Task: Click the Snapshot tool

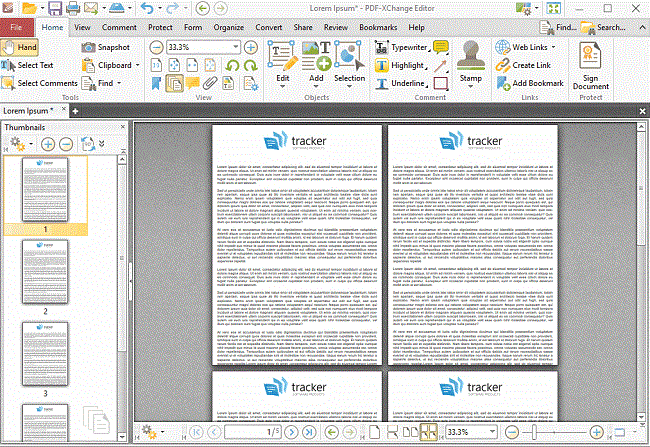Action: pos(106,47)
